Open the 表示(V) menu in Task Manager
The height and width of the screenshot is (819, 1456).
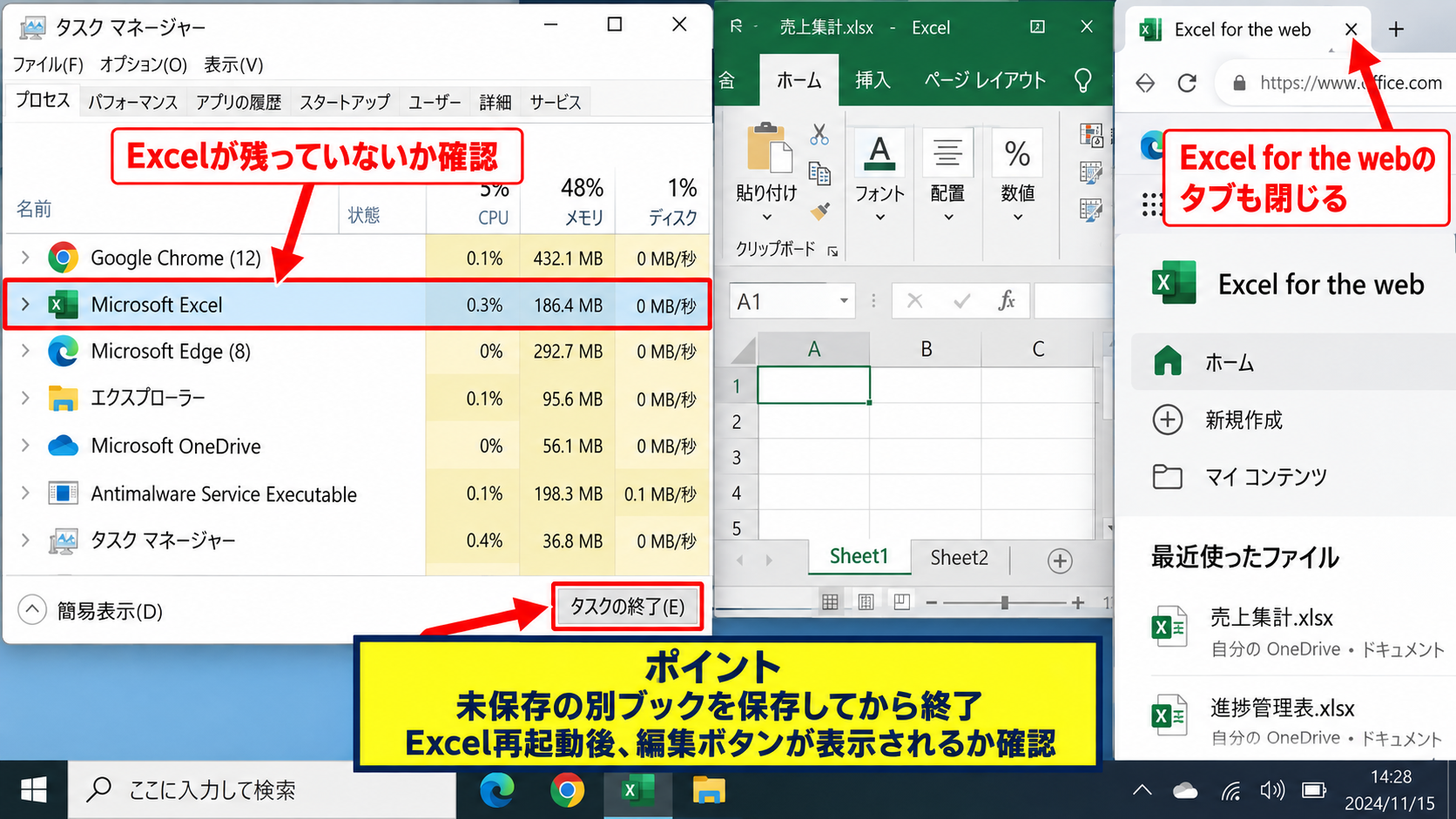(x=233, y=64)
